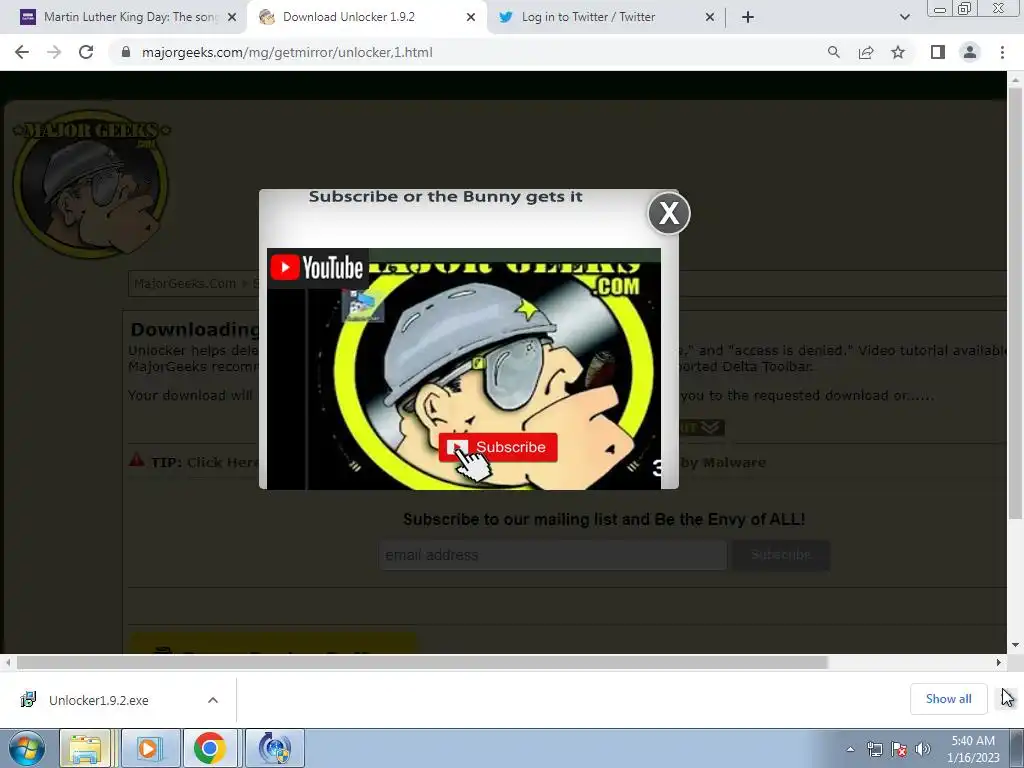Click the red Subscribe button in video
This screenshot has height=768, width=1024.
(x=498, y=447)
